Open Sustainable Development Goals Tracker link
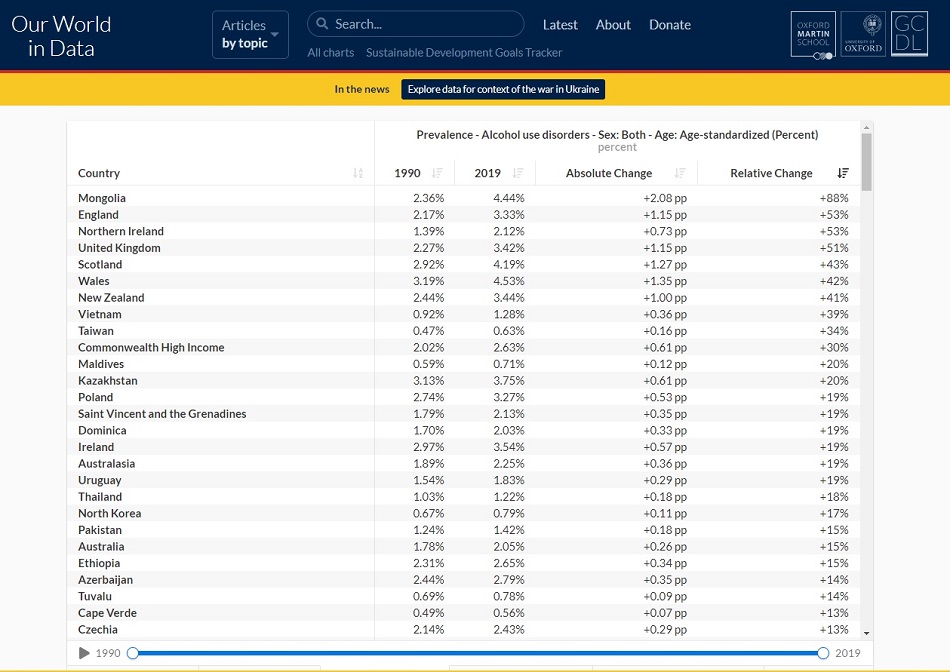Viewport: 950px width, 672px height. [464, 53]
